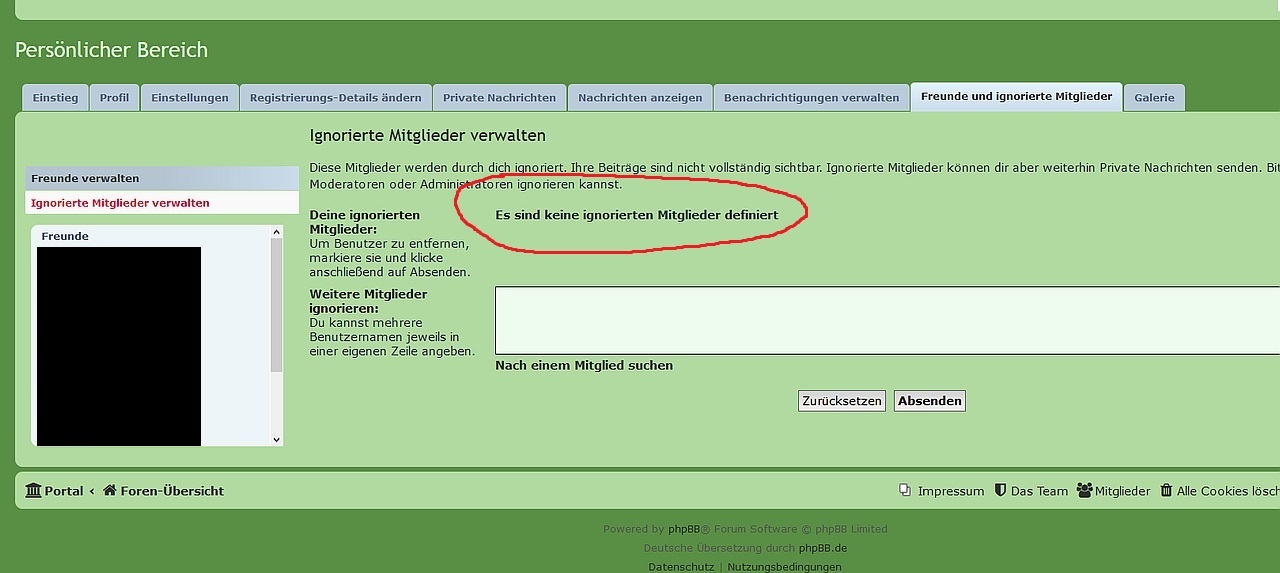This screenshot has height=573, width=1280.
Task: Select Freunde verwalten in the sidebar
Action: (85, 178)
